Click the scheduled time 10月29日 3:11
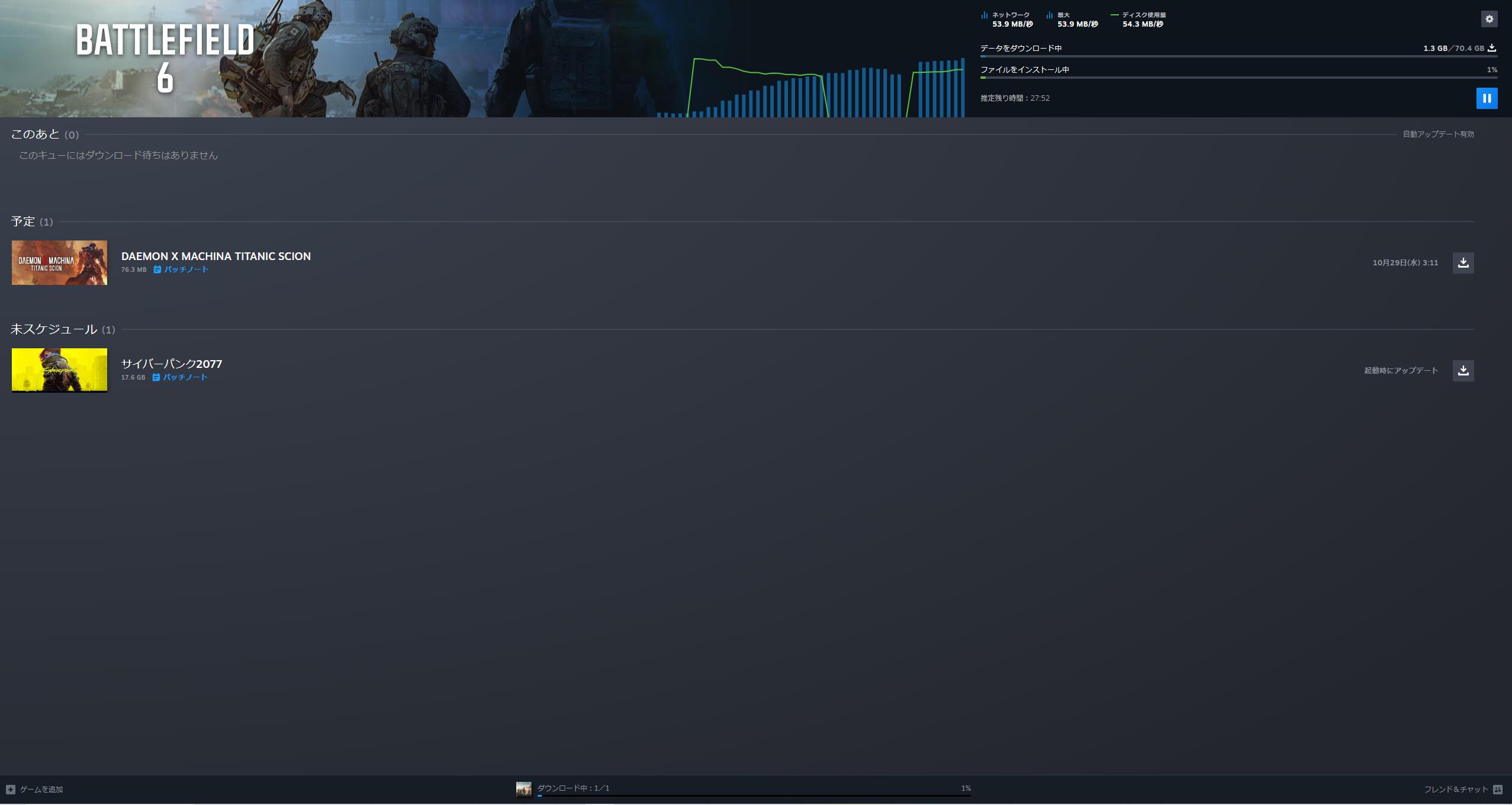Screen dimensions: 1512x805 1405,262
